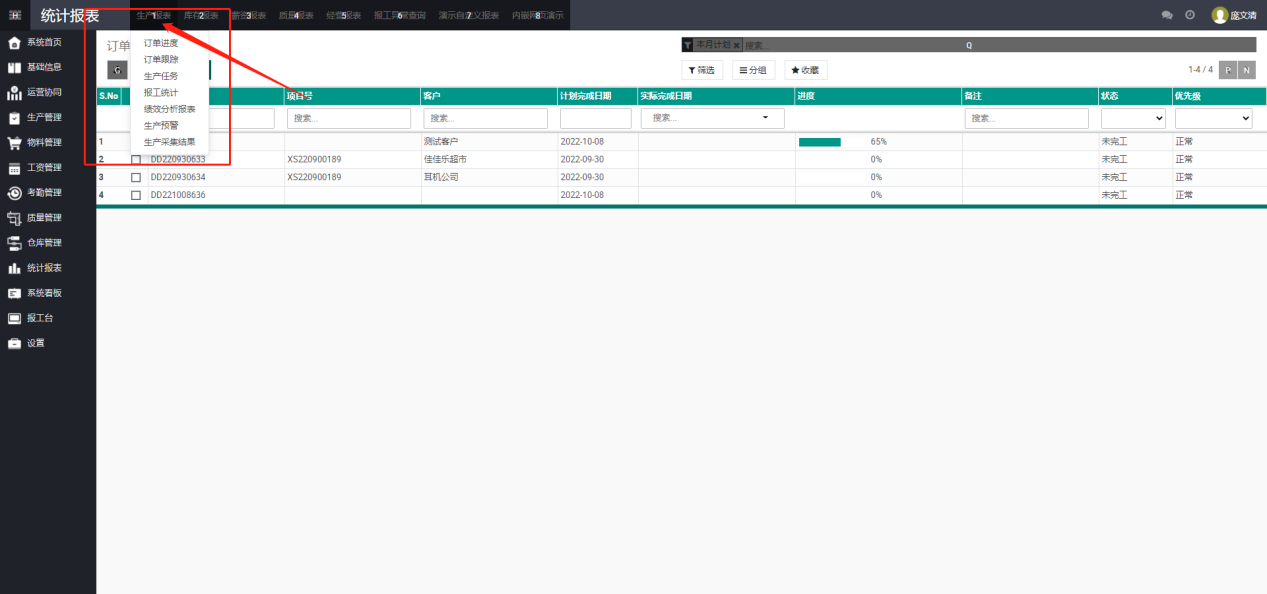Open the 实际完成日期 search dropdown

point(712,118)
